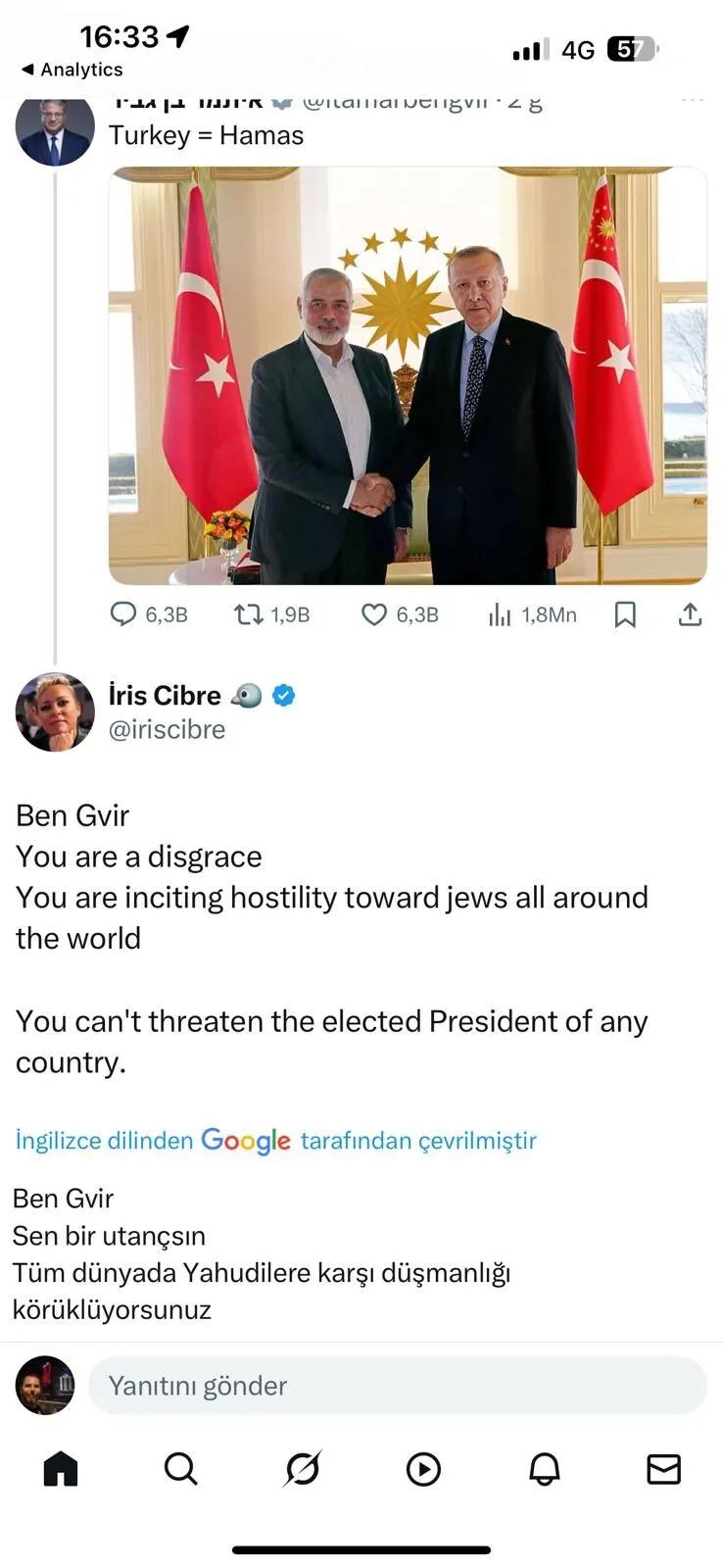Tap the Yanıtını gönder reply field
The image size is (723, 1568).
[x=398, y=1386]
